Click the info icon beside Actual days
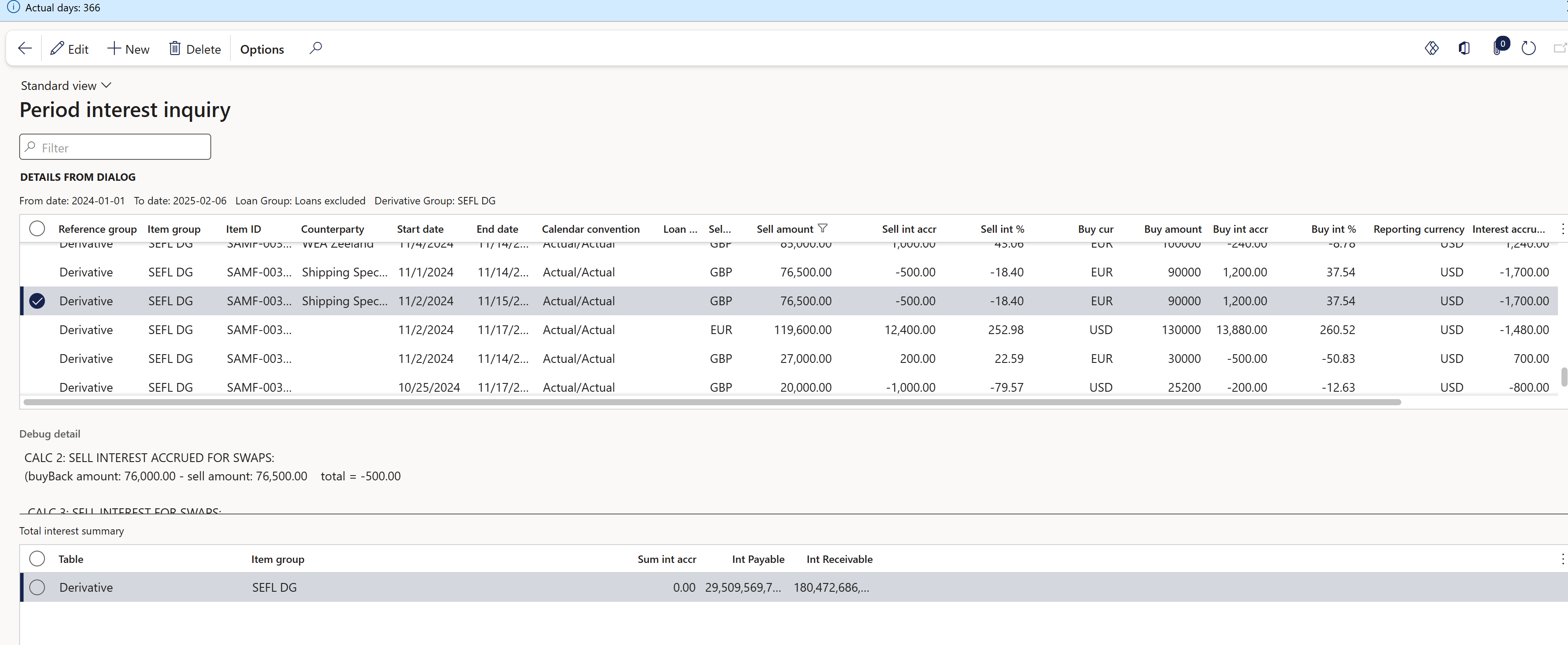The width and height of the screenshot is (1568, 645). 13,7
